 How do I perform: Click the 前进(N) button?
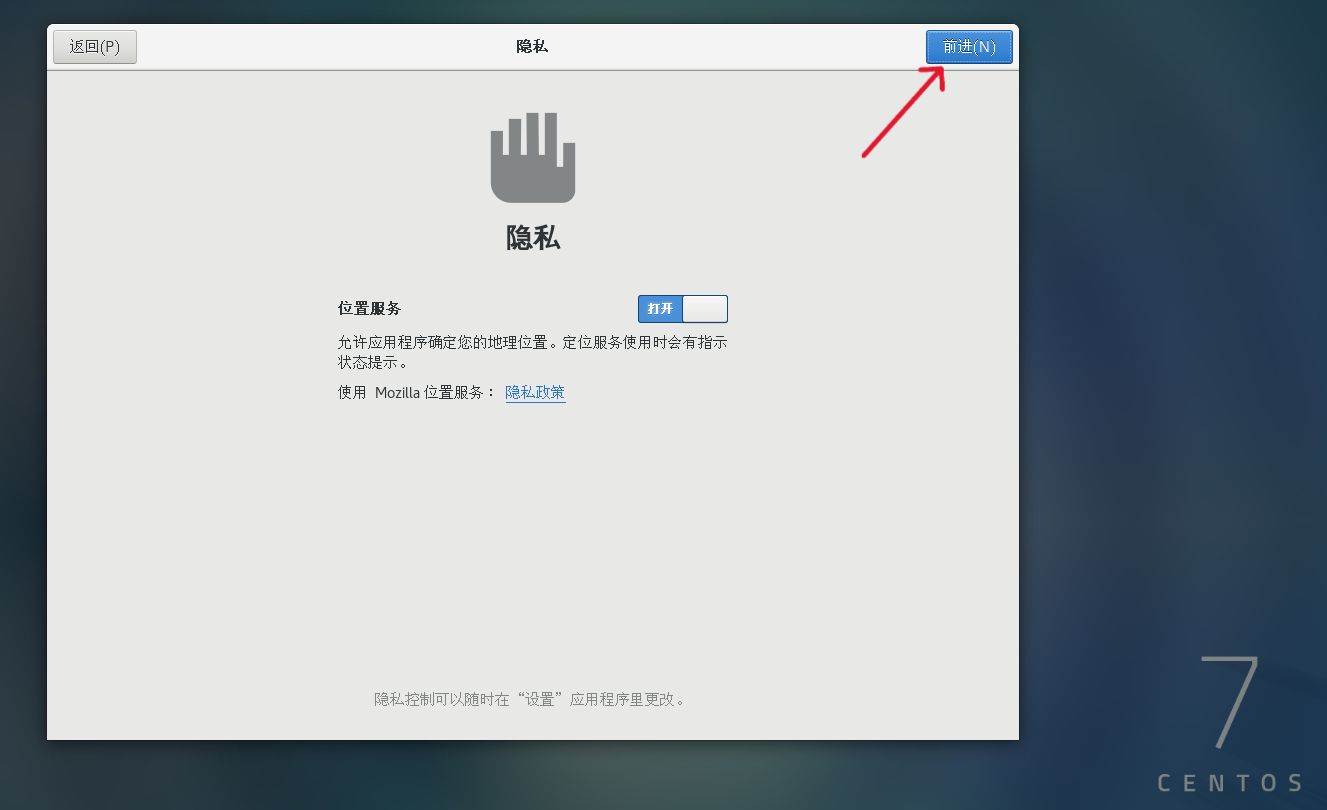969,47
